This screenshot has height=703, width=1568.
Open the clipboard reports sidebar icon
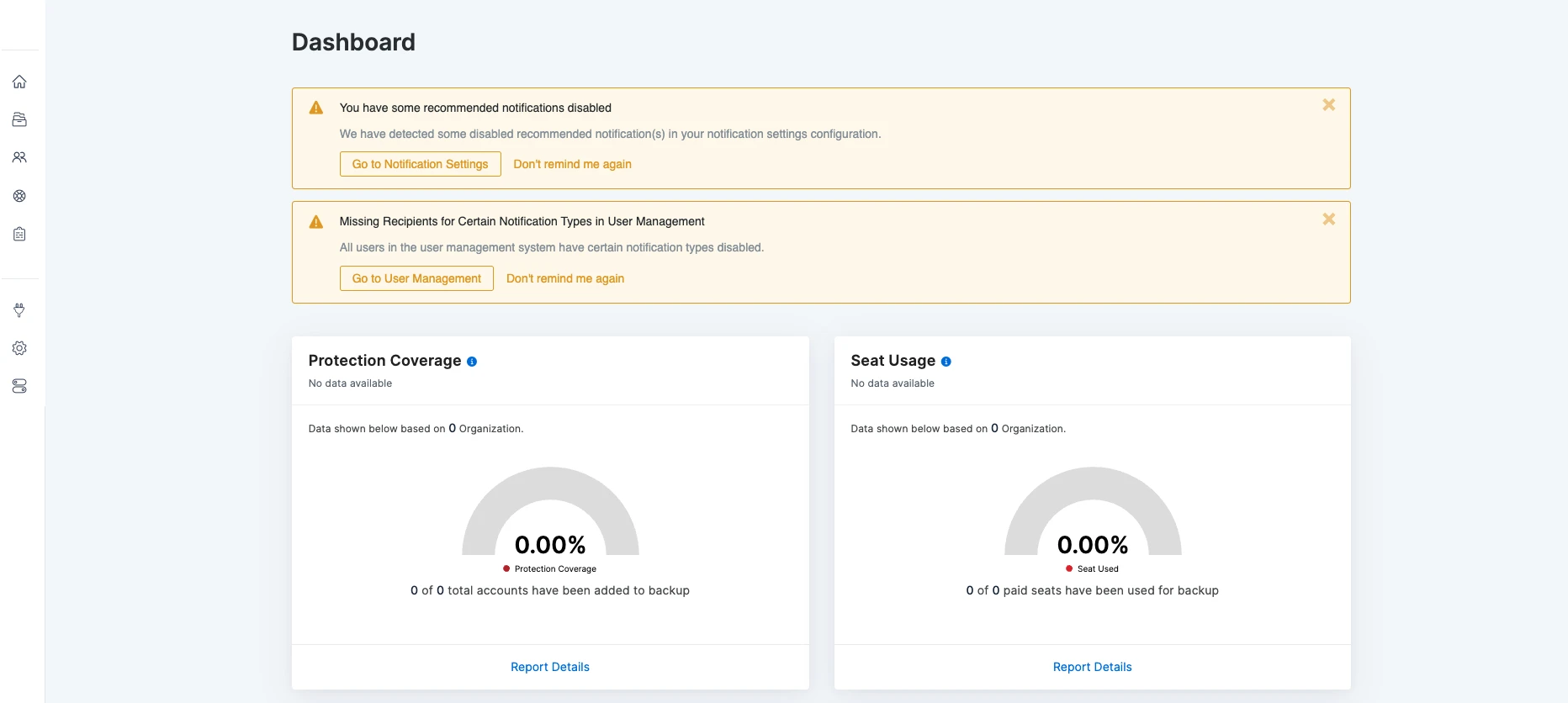(x=19, y=234)
